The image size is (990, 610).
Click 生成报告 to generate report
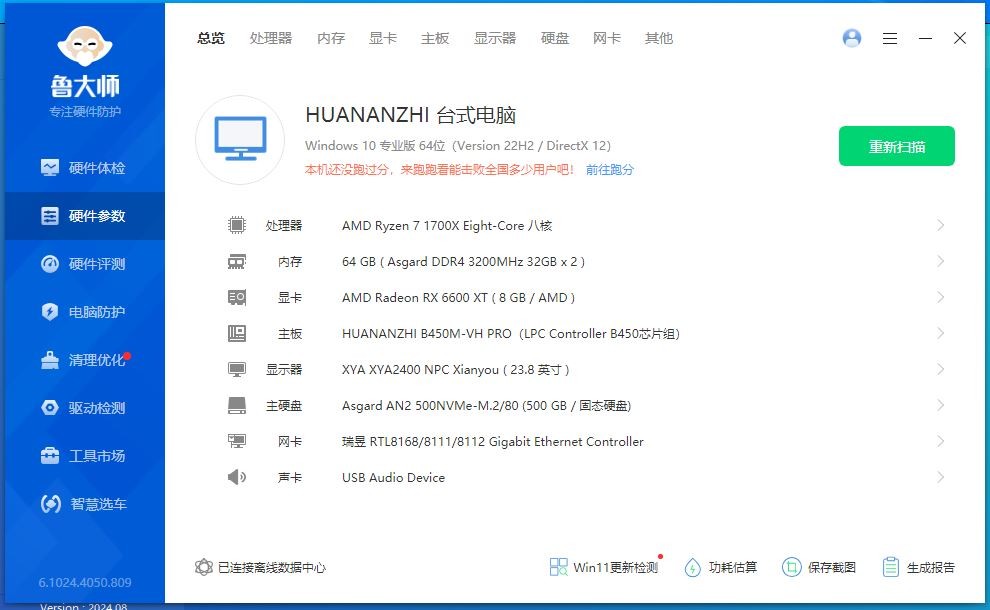coord(919,567)
